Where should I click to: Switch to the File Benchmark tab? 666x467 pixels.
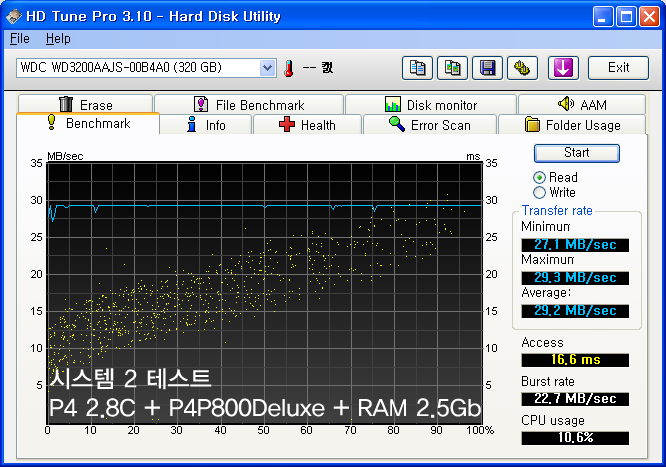click(x=249, y=105)
